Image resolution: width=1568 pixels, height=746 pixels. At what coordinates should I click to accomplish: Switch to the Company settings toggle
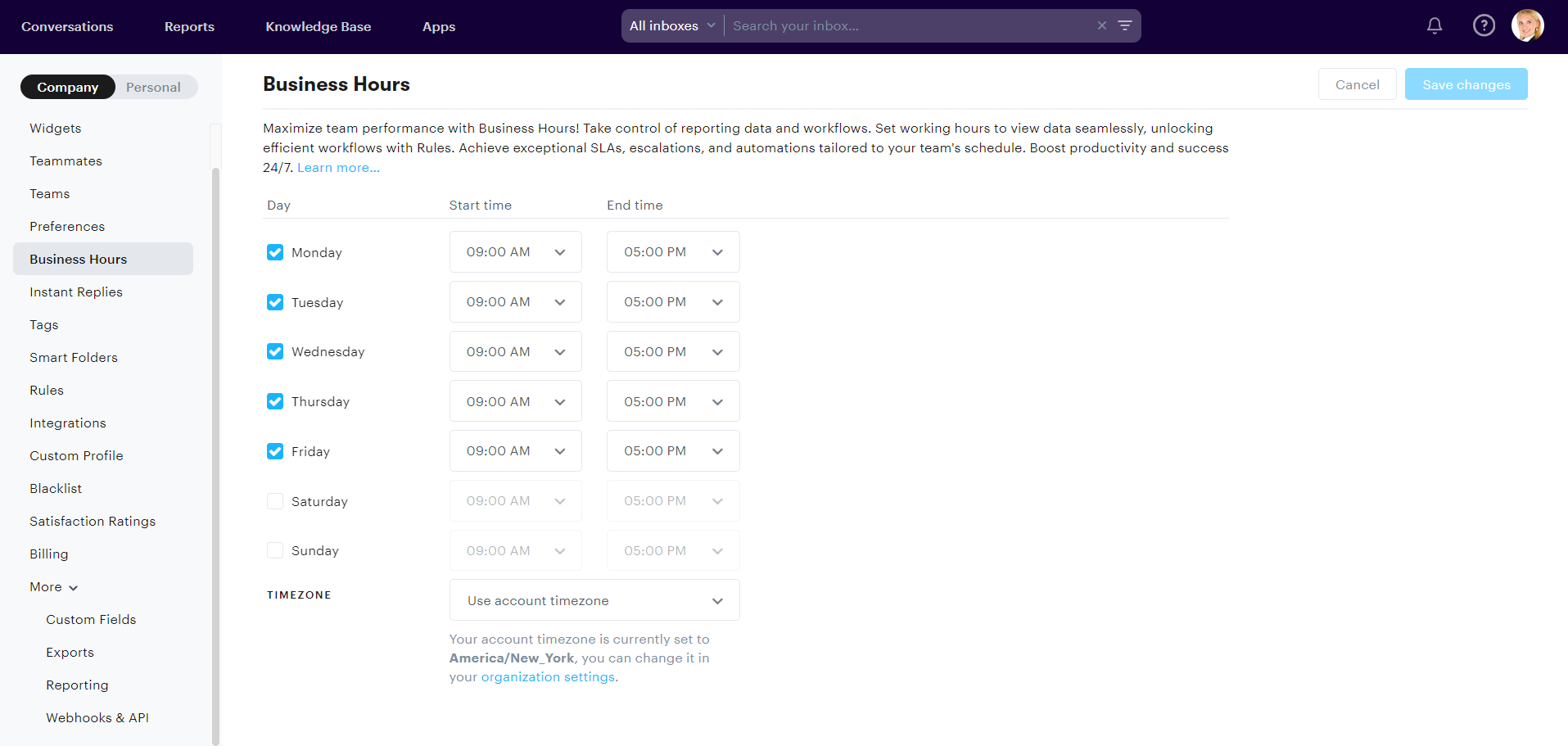point(68,87)
